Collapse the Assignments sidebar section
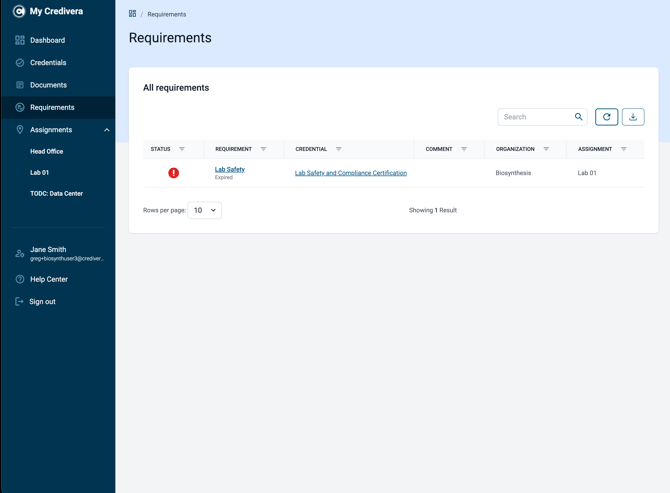 (x=107, y=130)
